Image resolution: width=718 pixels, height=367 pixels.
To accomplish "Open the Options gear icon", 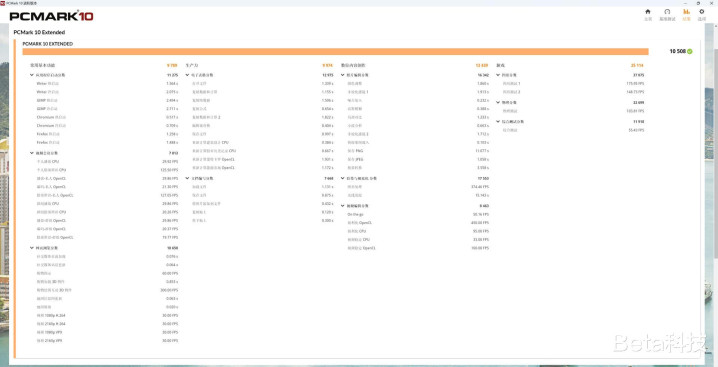I will 702,12.
